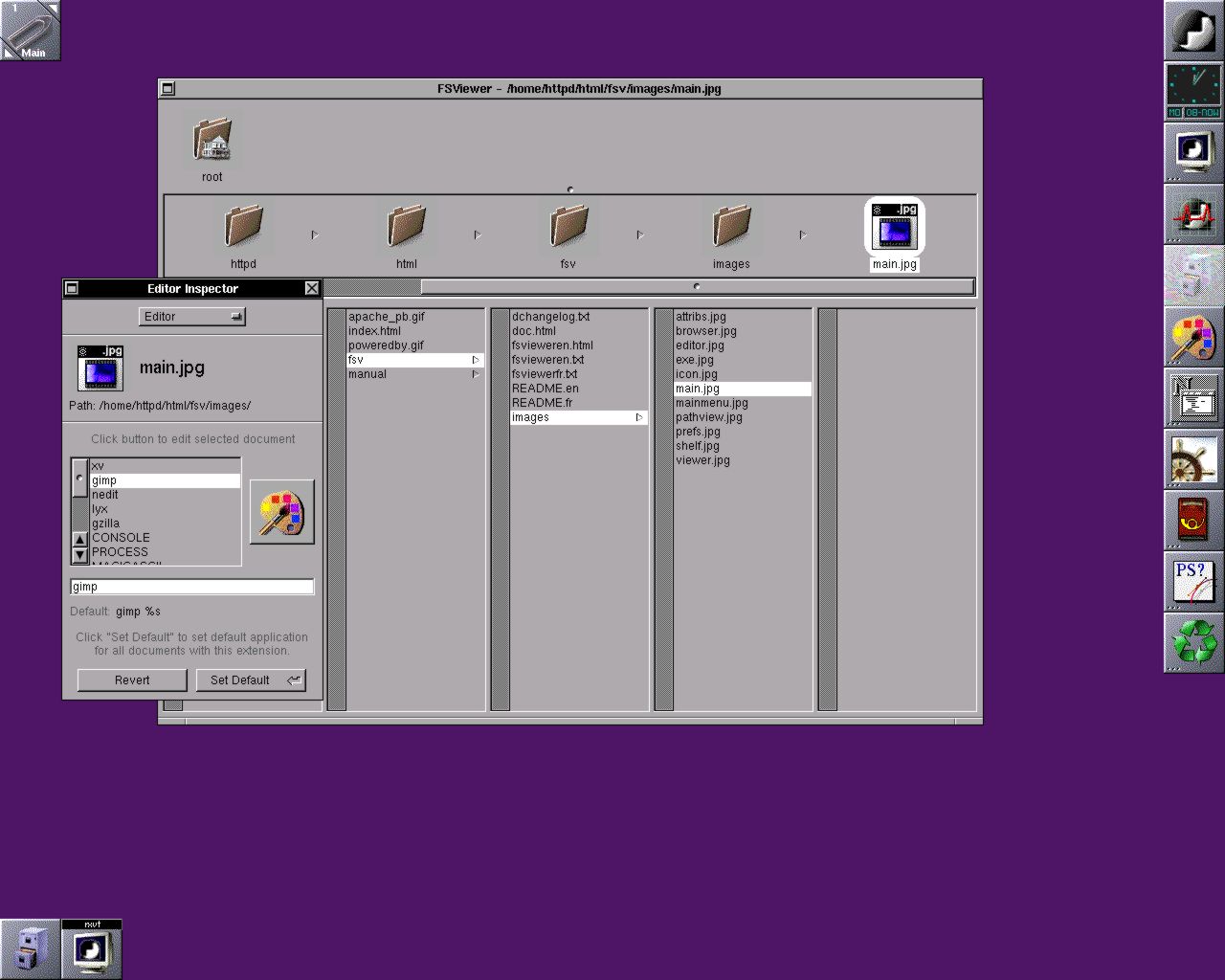Expand the images folder entry in list

[578, 417]
